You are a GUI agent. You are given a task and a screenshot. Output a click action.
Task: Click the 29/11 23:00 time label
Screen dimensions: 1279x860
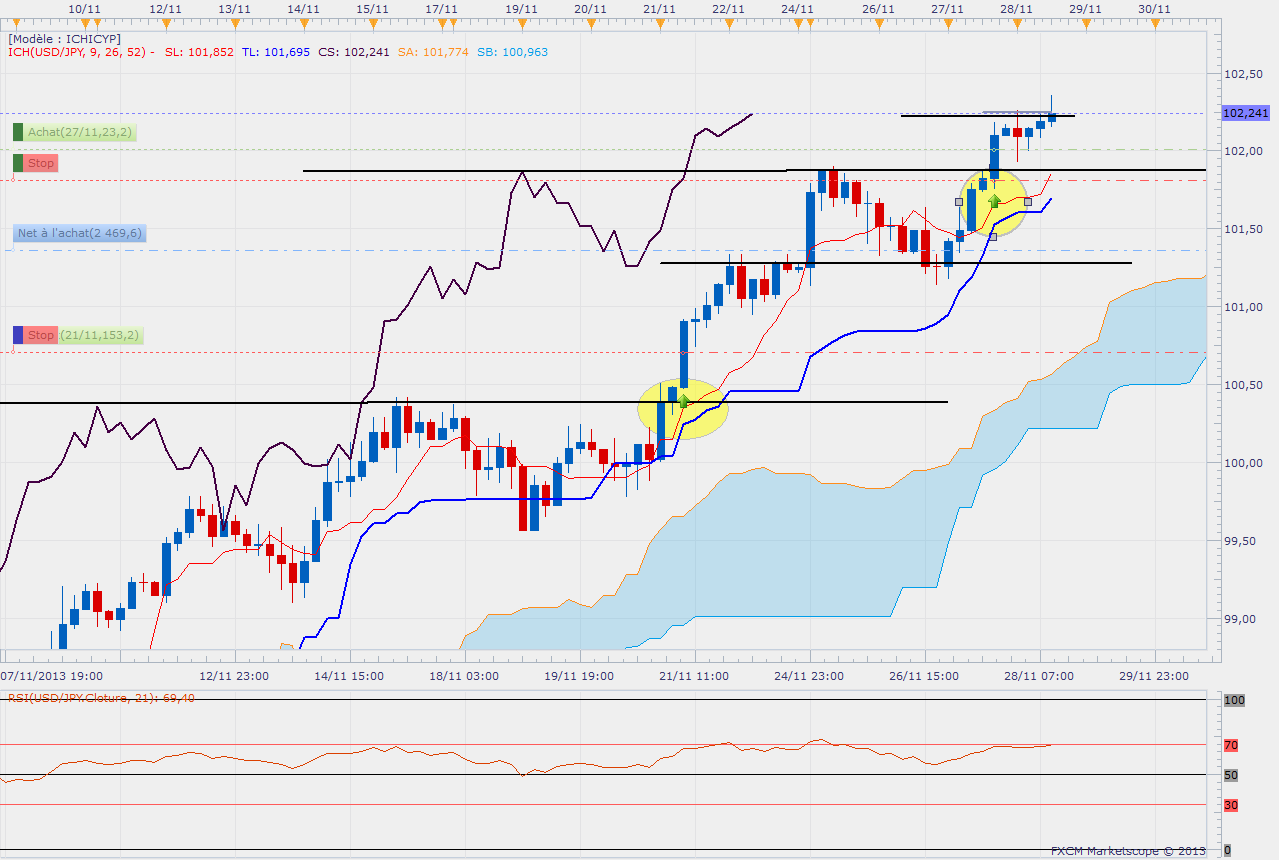point(1155,676)
